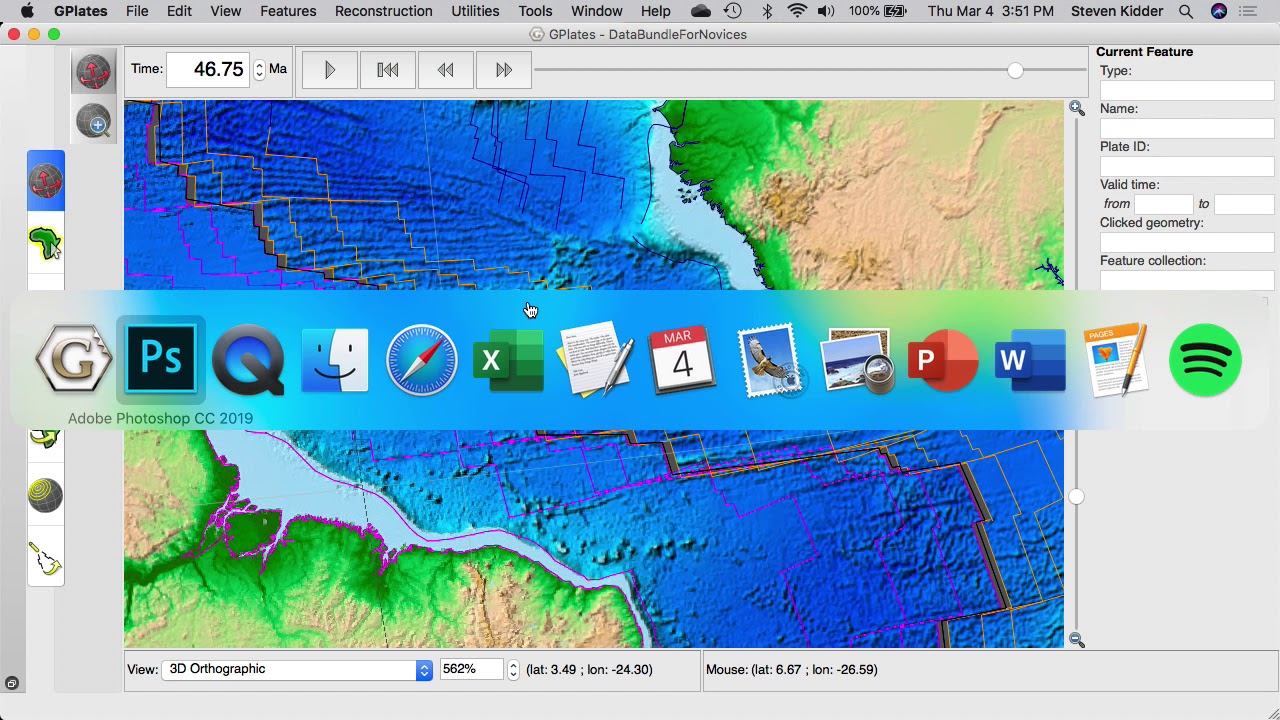Click the Plate ID field
The height and width of the screenshot is (720, 1280).
click(1187, 165)
